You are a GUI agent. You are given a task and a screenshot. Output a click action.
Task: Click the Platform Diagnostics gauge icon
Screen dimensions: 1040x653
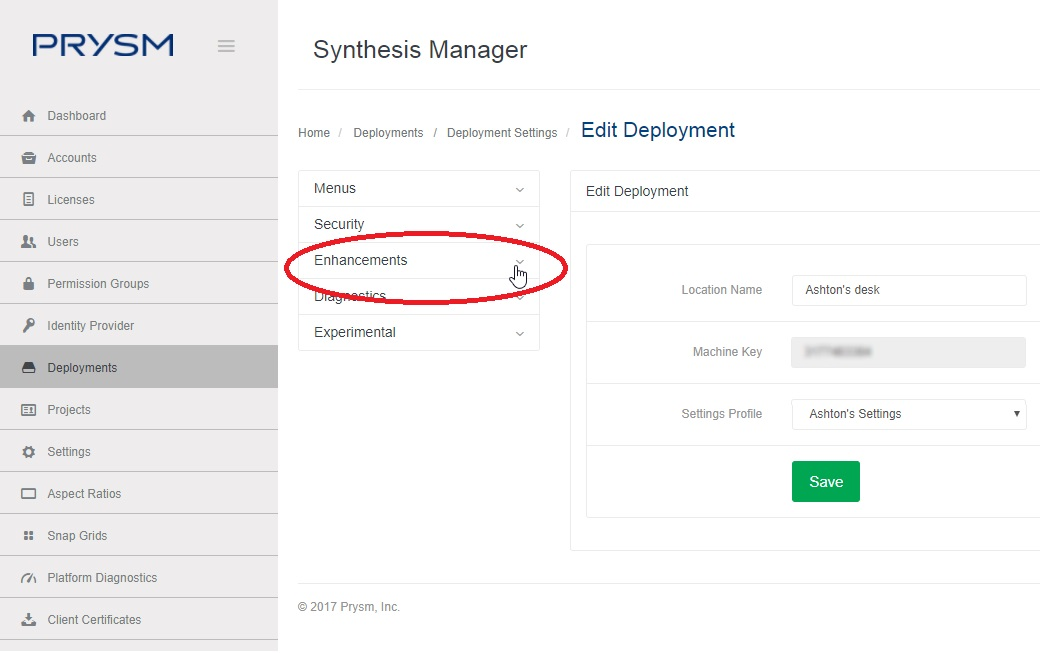[29, 577]
